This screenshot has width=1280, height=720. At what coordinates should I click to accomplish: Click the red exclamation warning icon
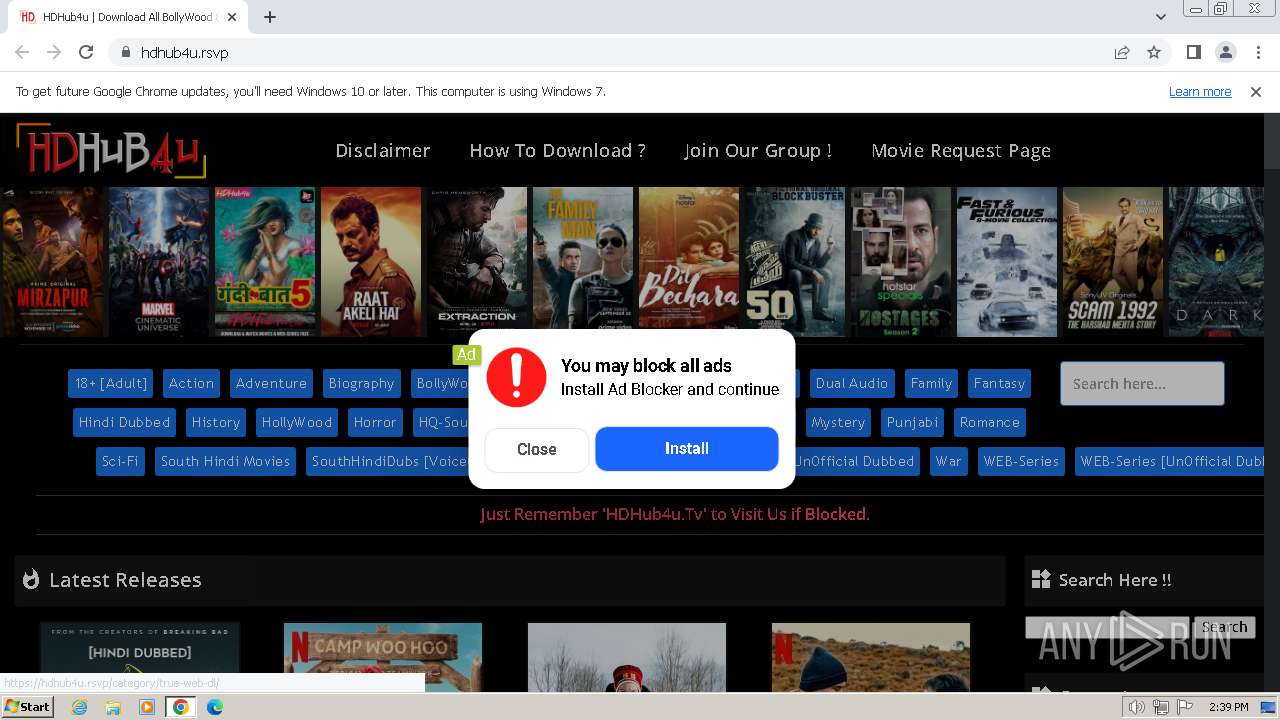tap(516, 377)
